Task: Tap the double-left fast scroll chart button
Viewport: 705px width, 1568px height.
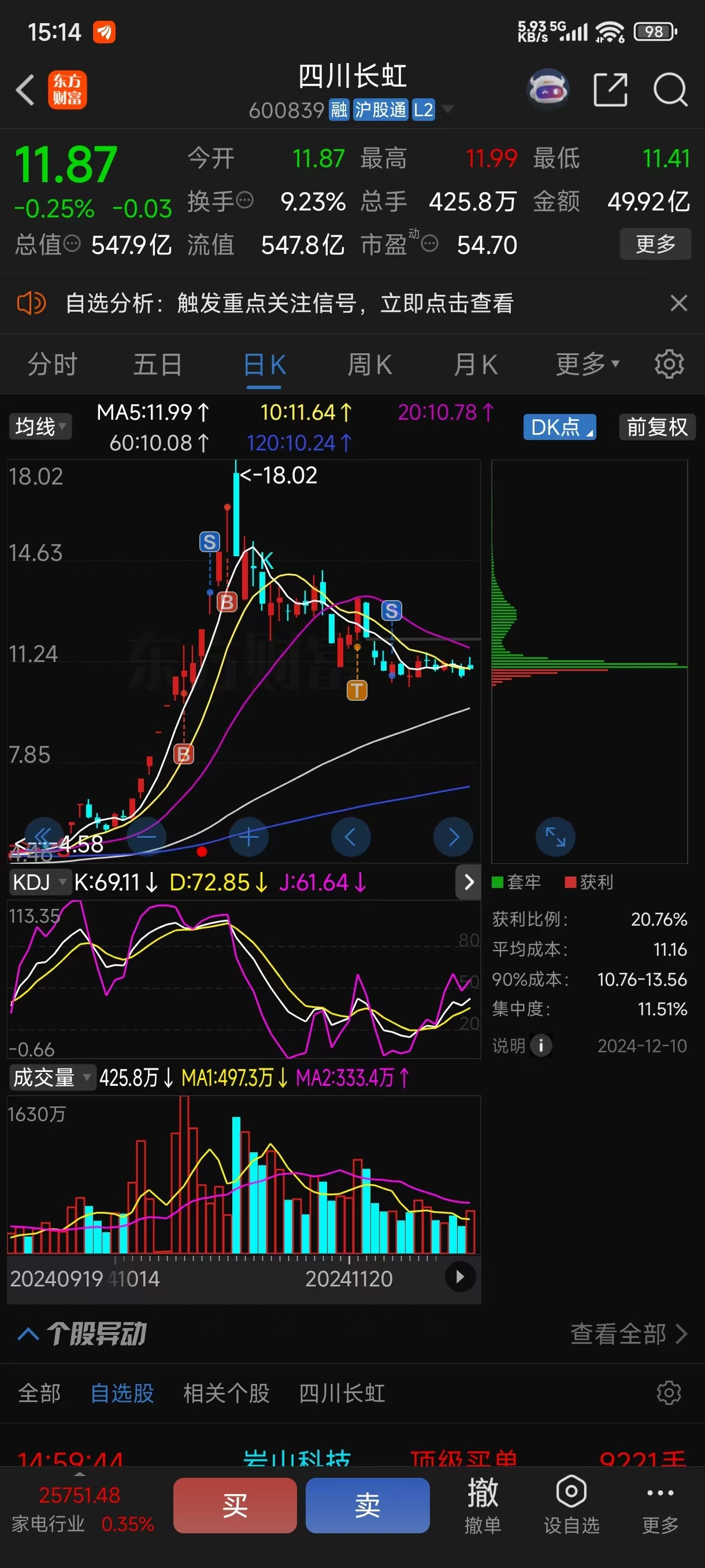Action: click(44, 837)
